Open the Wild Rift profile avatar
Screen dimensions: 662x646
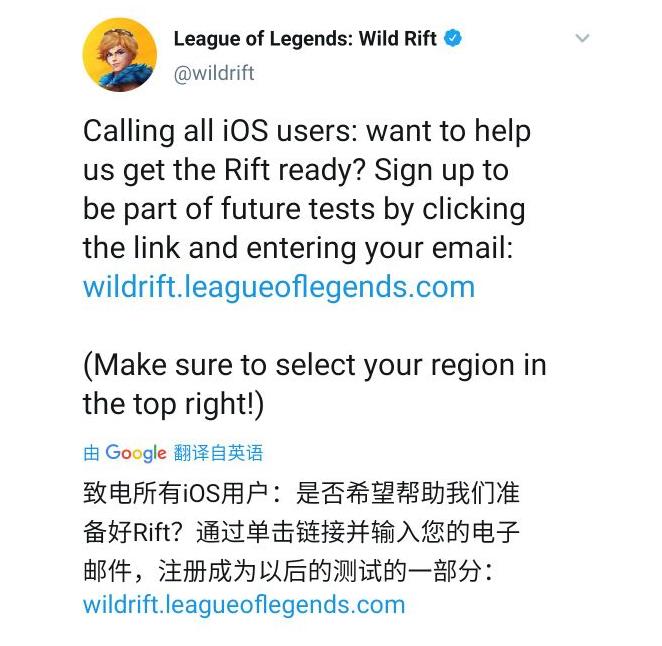click(120, 55)
